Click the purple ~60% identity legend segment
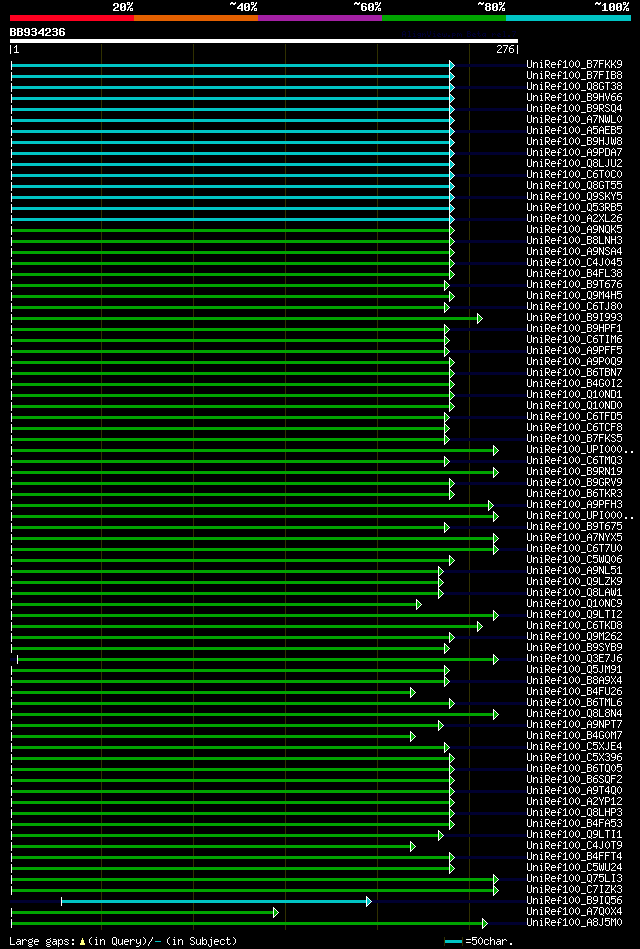This screenshot has height=949, width=640. click(320, 18)
